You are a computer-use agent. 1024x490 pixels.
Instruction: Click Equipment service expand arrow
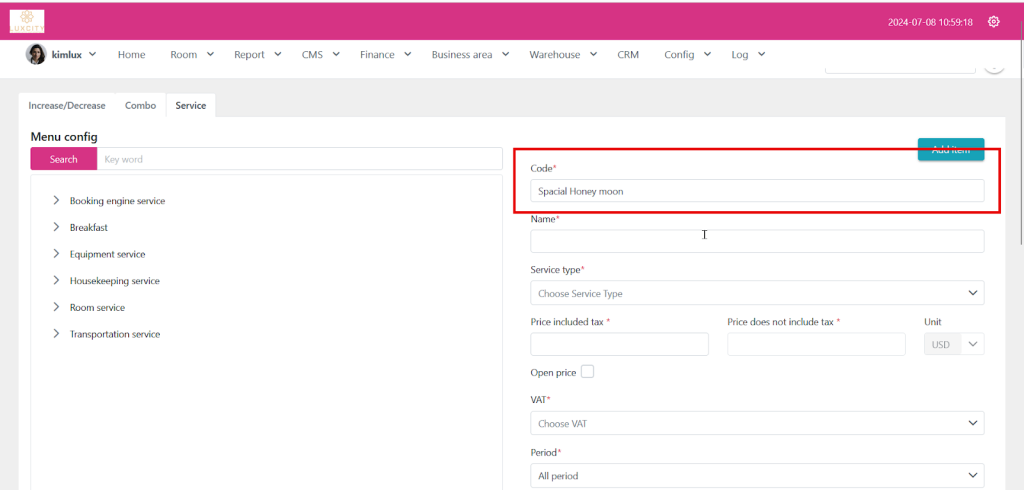(x=56, y=254)
